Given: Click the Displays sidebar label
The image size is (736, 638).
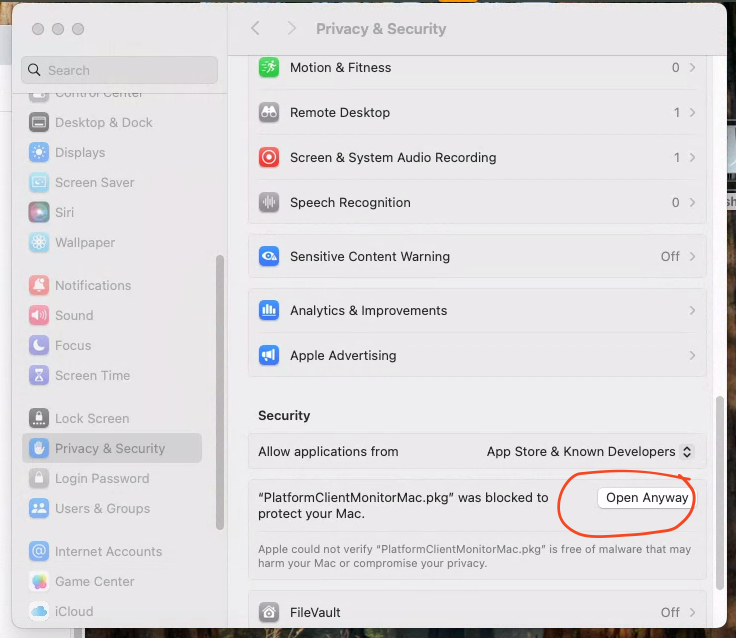Looking at the screenshot, I should pyautogui.click(x=80, y=153).
